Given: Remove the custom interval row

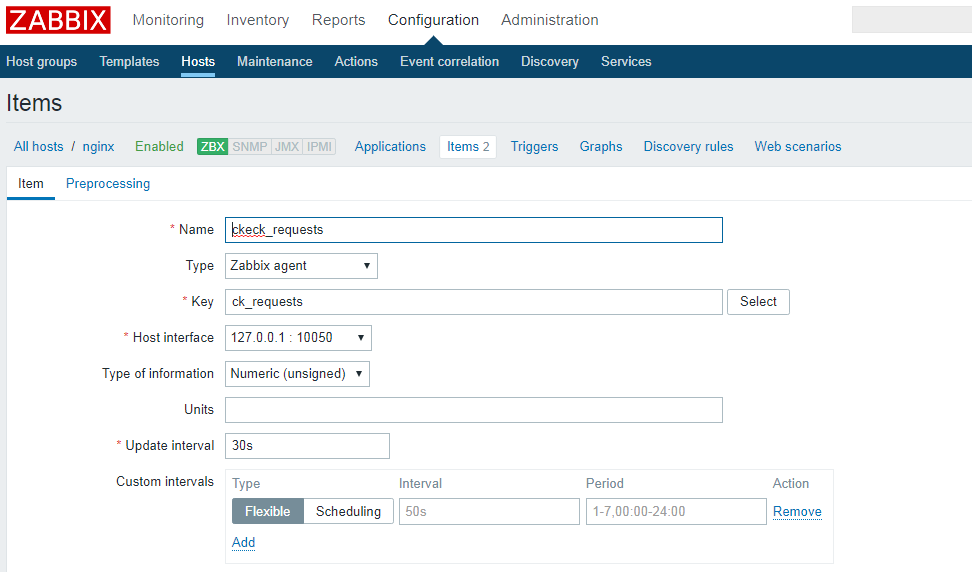Looking at the screenshot, I should (x=797, y=511).
